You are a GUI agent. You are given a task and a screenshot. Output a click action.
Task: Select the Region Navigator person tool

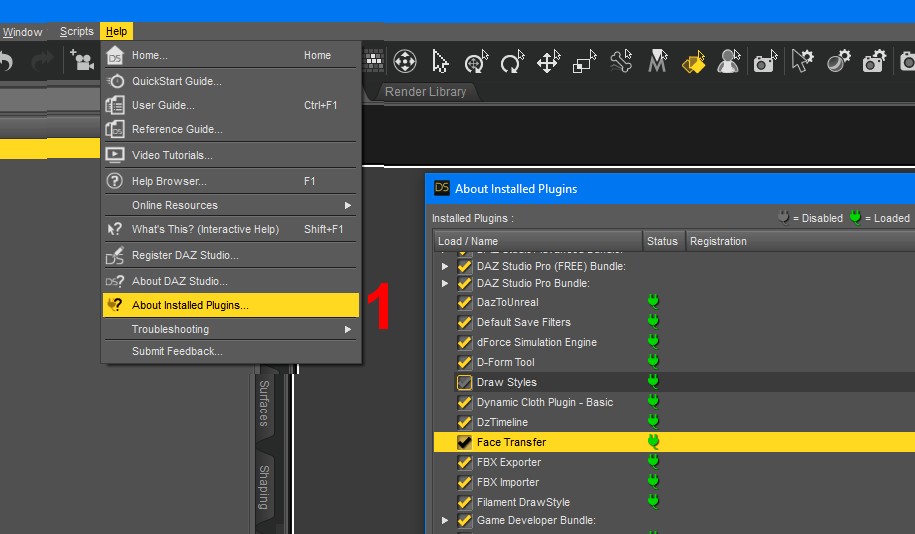[x=729, y=61]
